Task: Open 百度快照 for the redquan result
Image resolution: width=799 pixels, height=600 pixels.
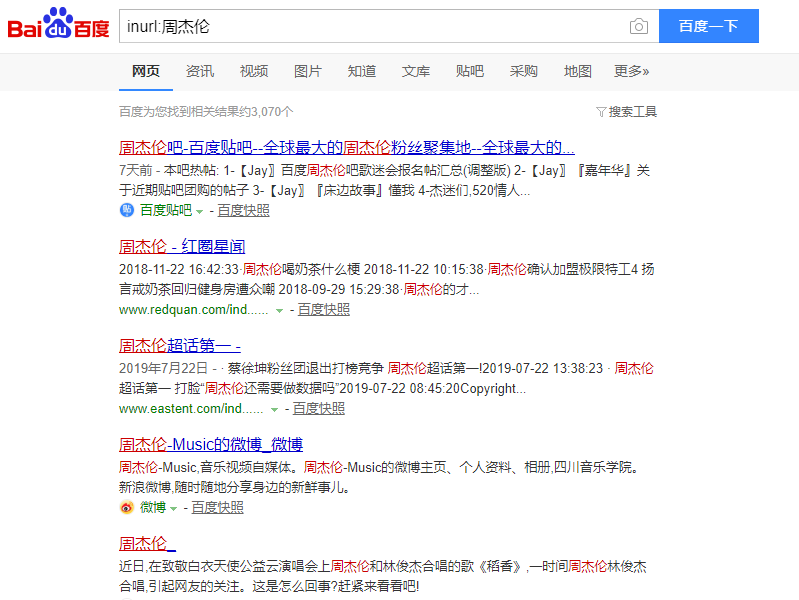Action: click(324, 309)
